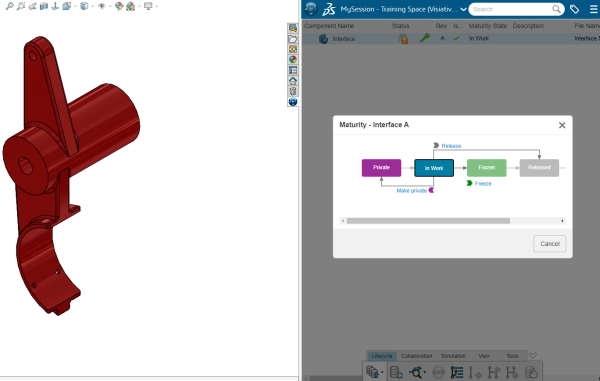The width and height of the screenshot is (600, 381).
Task: Click the Search input field
Action: pos(512,9)
